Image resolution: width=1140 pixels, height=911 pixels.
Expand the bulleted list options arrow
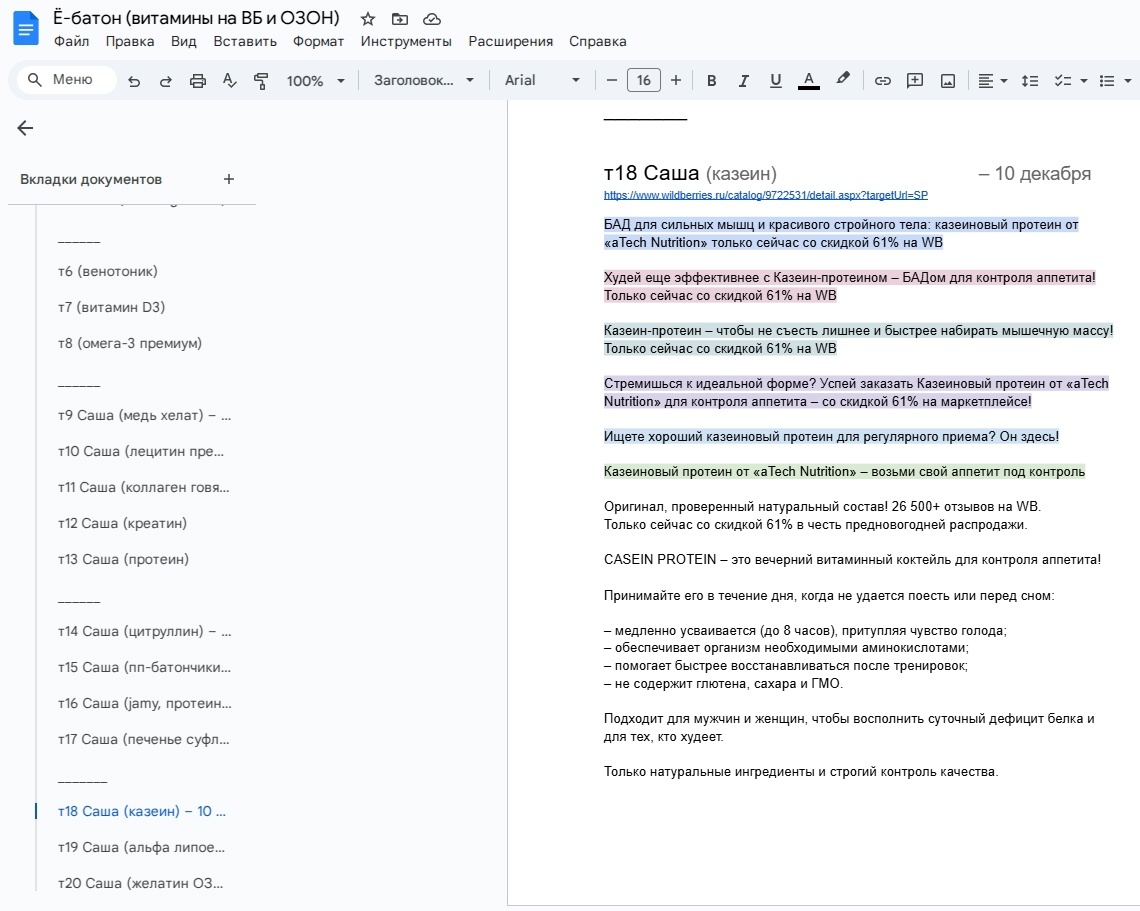pyautogui.click(x=1128, y=81)
